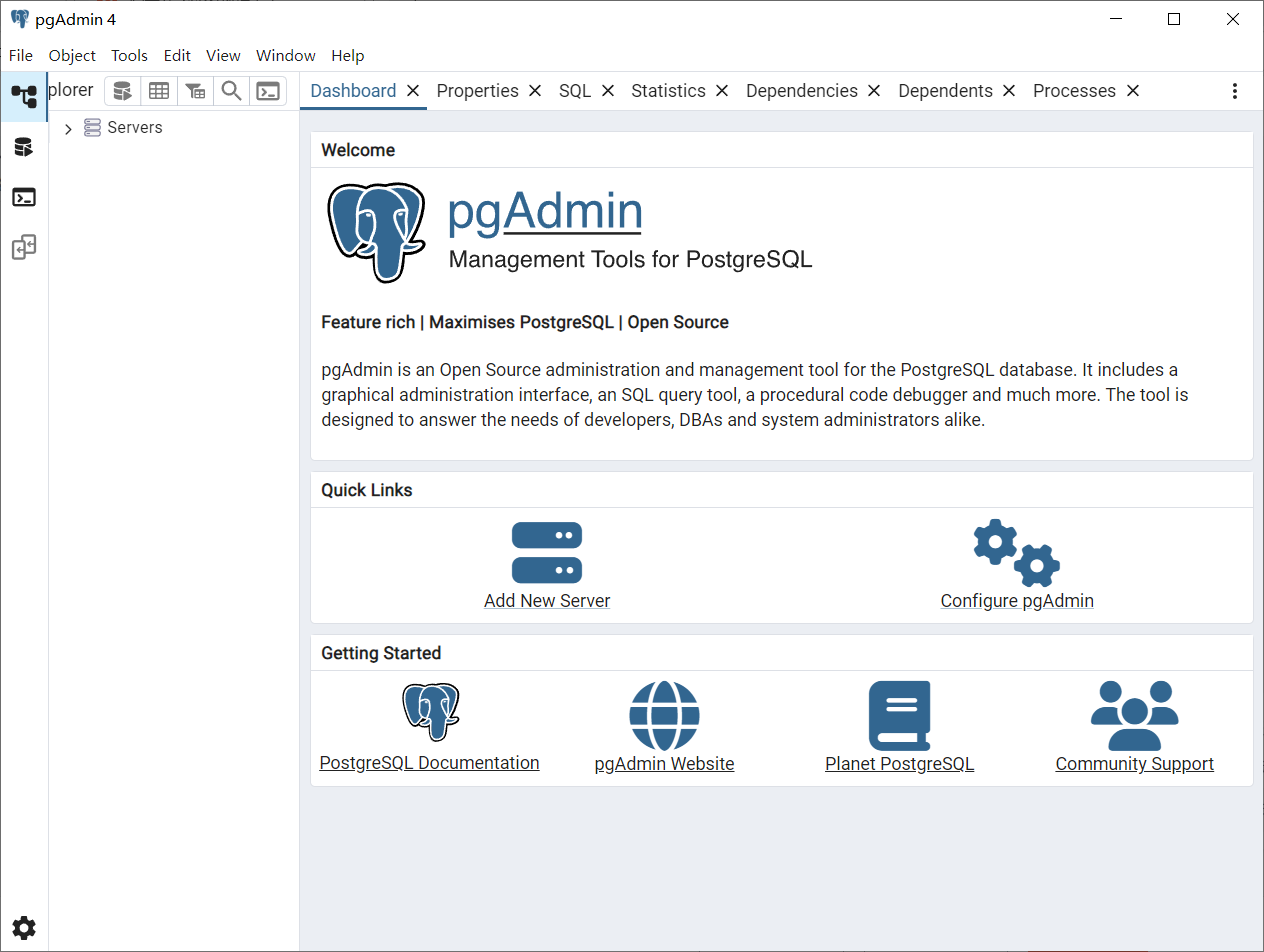
Task: Switch to the Processes tab
Action: pyautogui.click(x=1074, y=91)
